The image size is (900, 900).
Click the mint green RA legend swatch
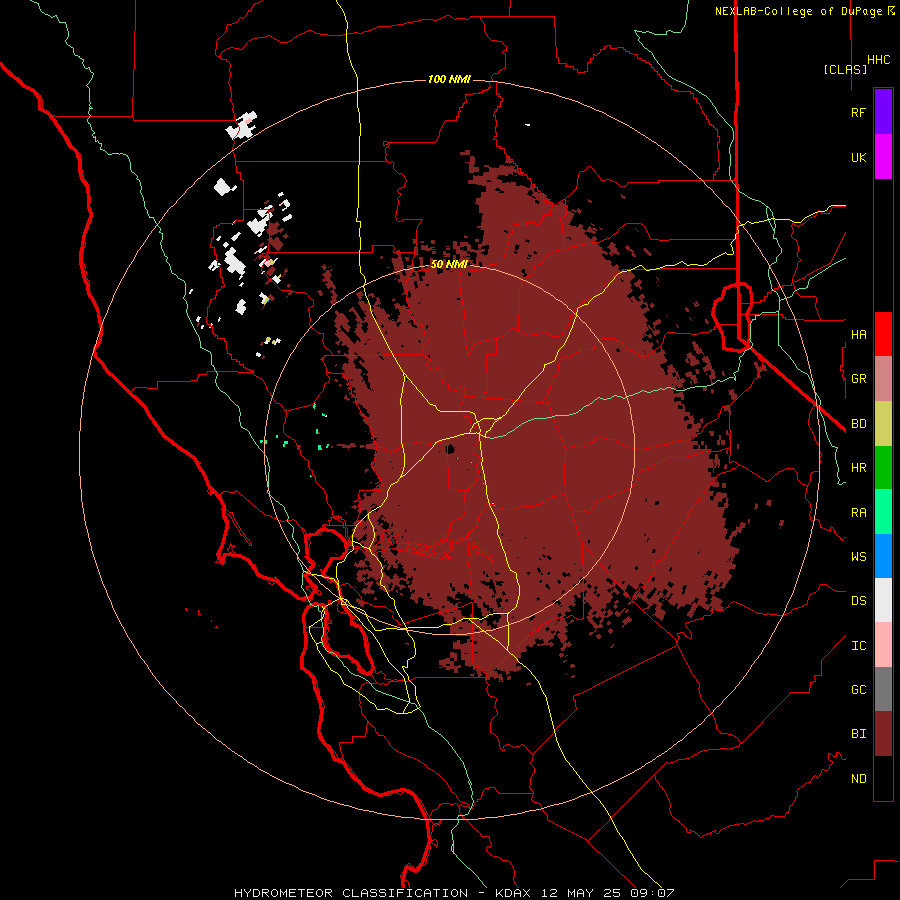click(883, 512)
